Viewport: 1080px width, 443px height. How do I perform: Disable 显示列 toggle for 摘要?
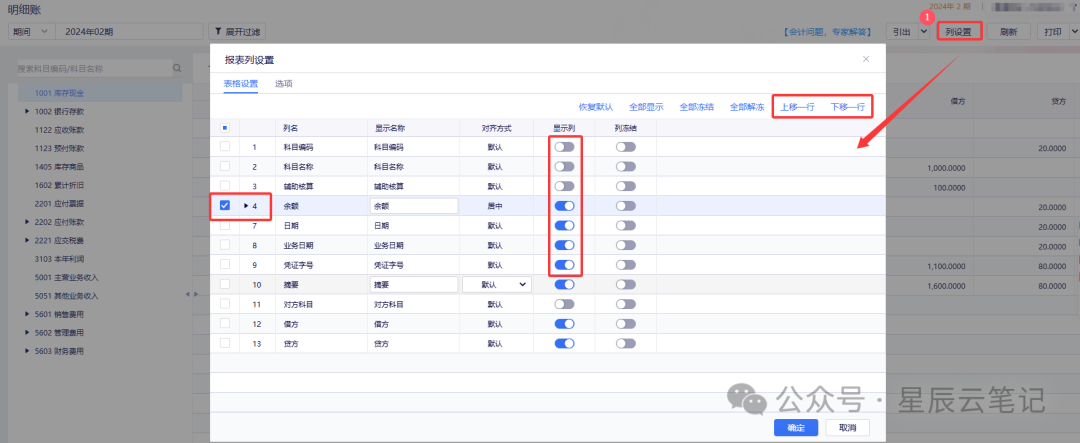pyautogui.click(x=564, y=284)
